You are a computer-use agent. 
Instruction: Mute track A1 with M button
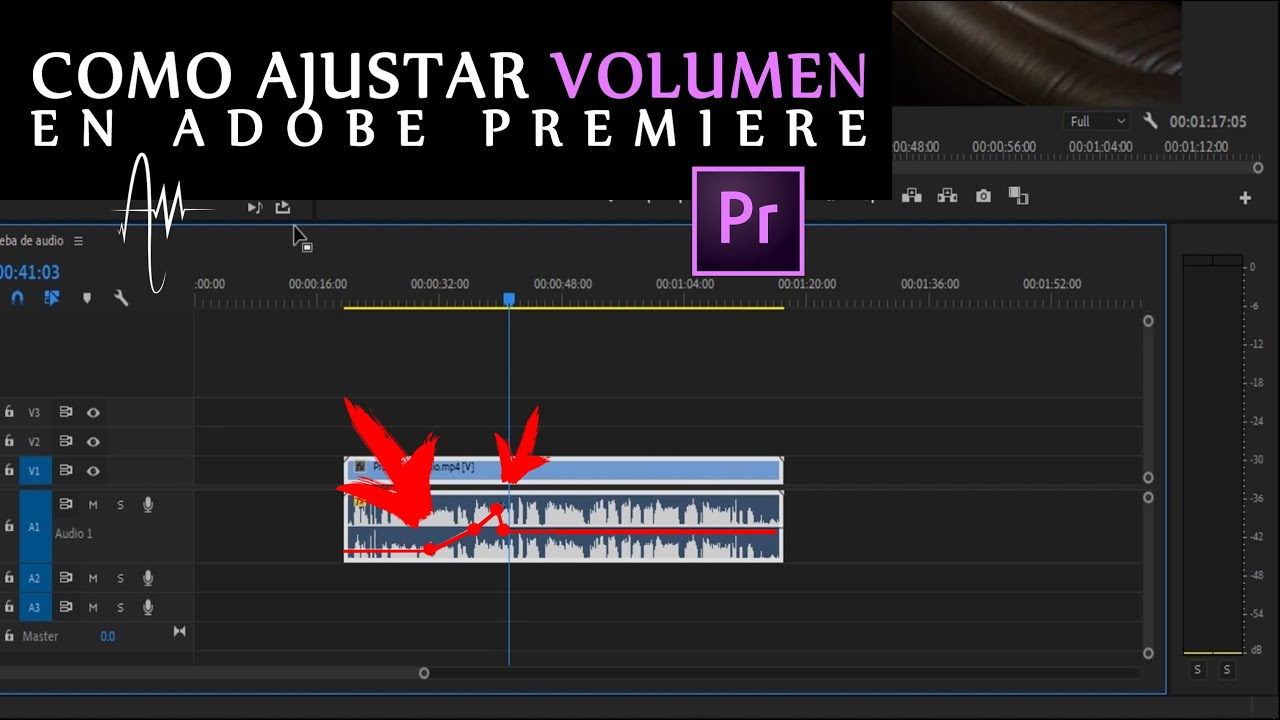pyautogui.click(x=93, y=505)
